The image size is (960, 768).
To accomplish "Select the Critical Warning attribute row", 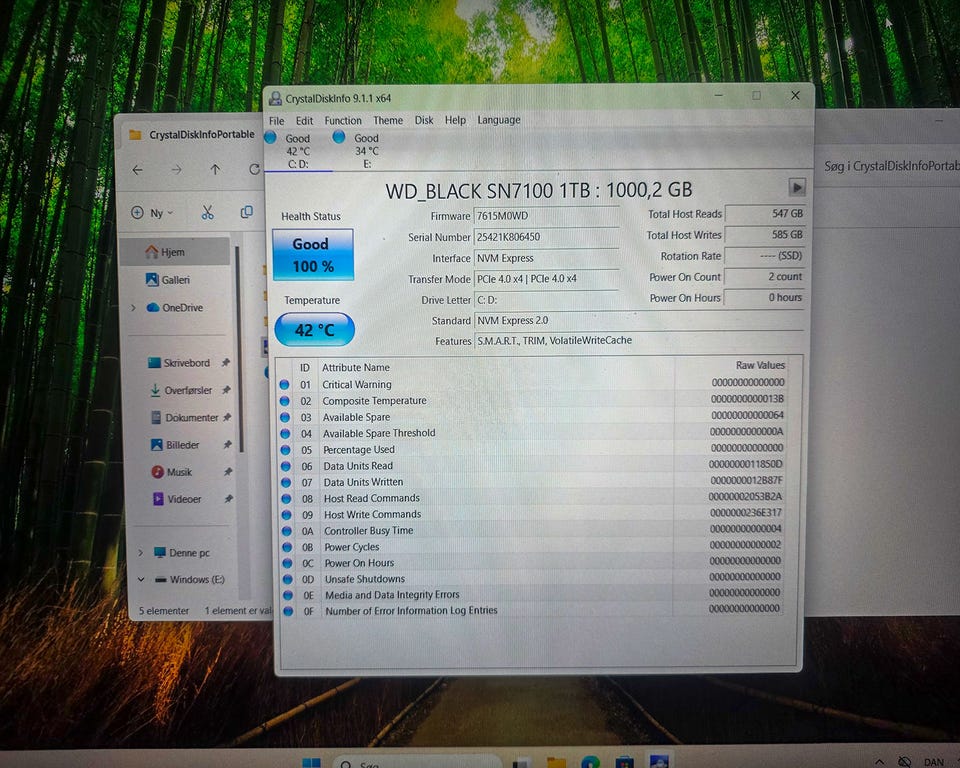I will (x=531, y=384).
